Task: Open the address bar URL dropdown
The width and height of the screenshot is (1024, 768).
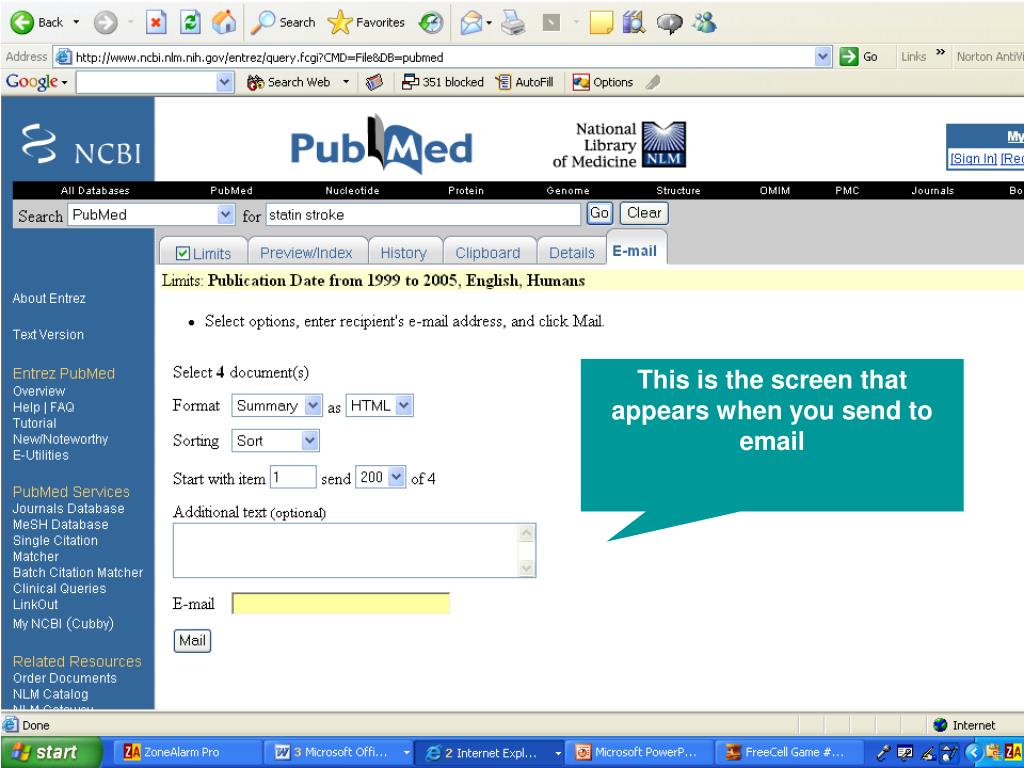Action: tap(823, 57)
